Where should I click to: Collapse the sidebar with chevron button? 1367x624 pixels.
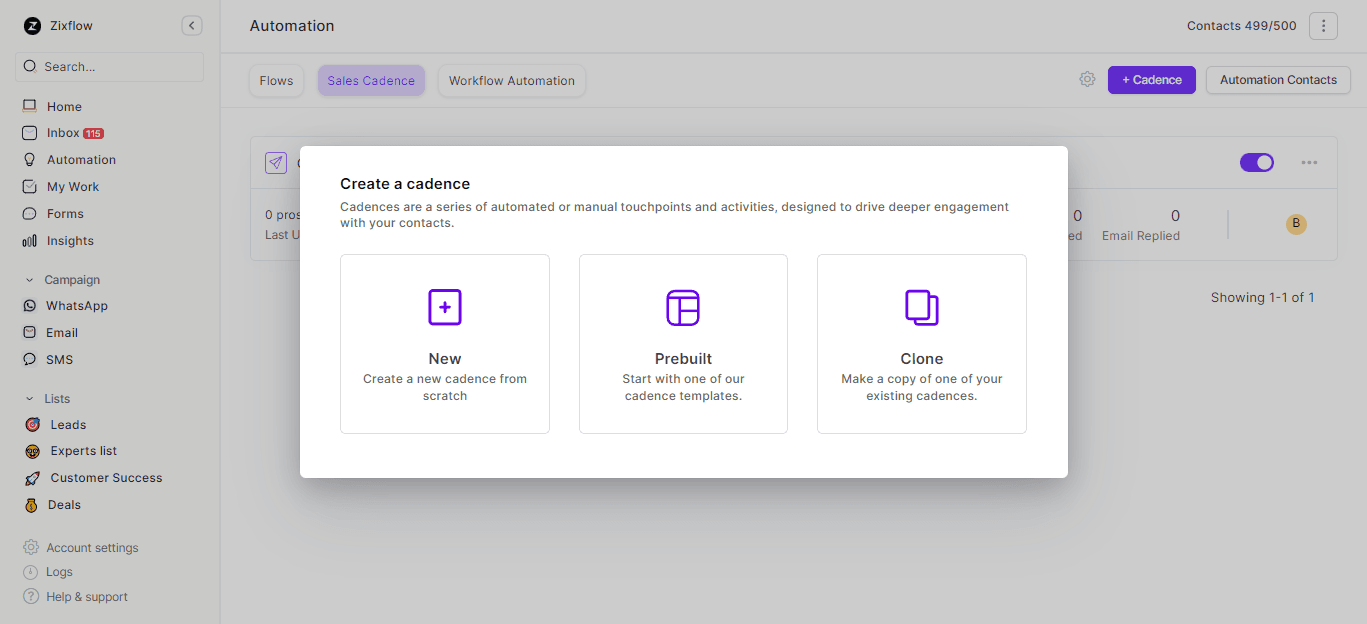coord(192,26)
